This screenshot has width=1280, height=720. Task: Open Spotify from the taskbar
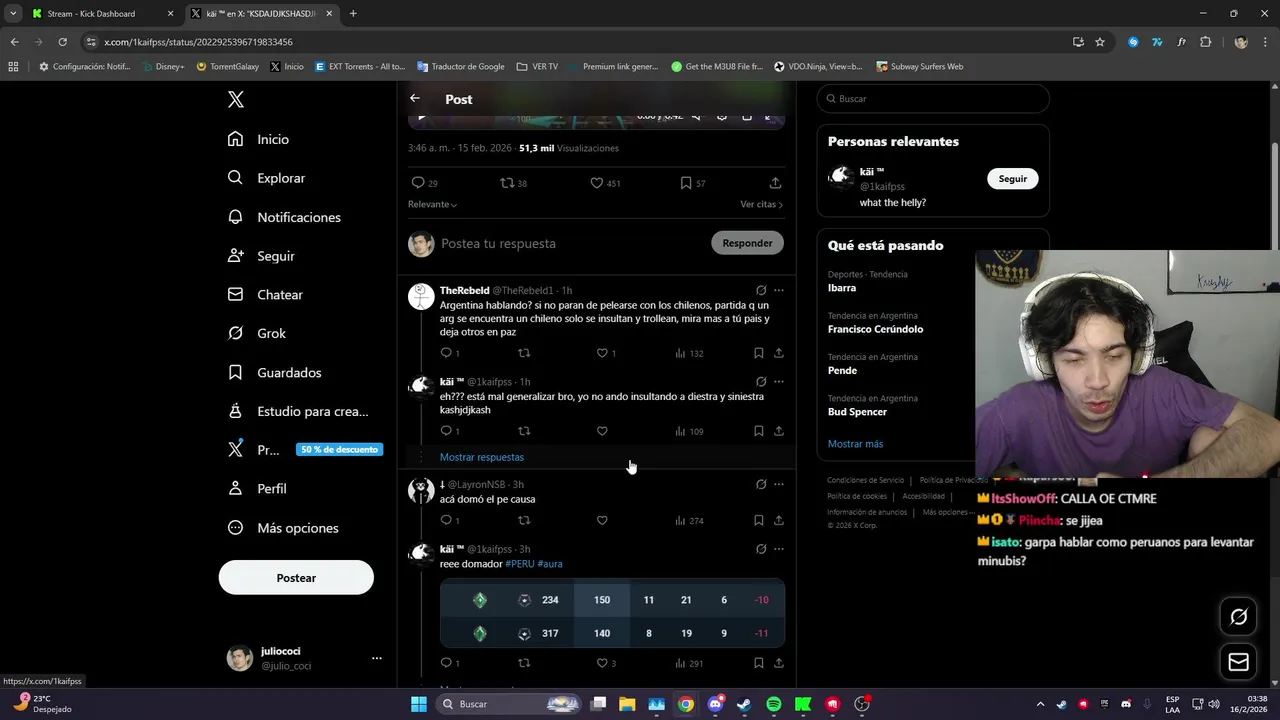point(774,704)
